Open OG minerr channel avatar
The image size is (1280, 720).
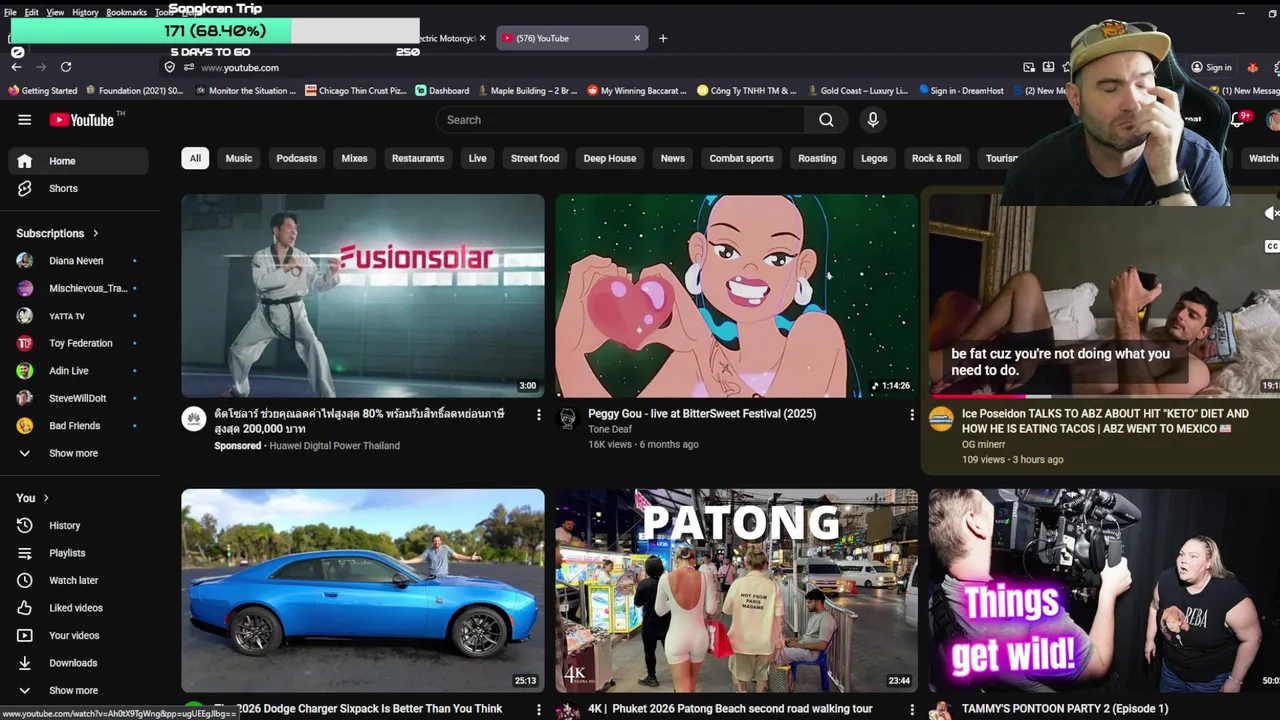click(x=941, y=419)
